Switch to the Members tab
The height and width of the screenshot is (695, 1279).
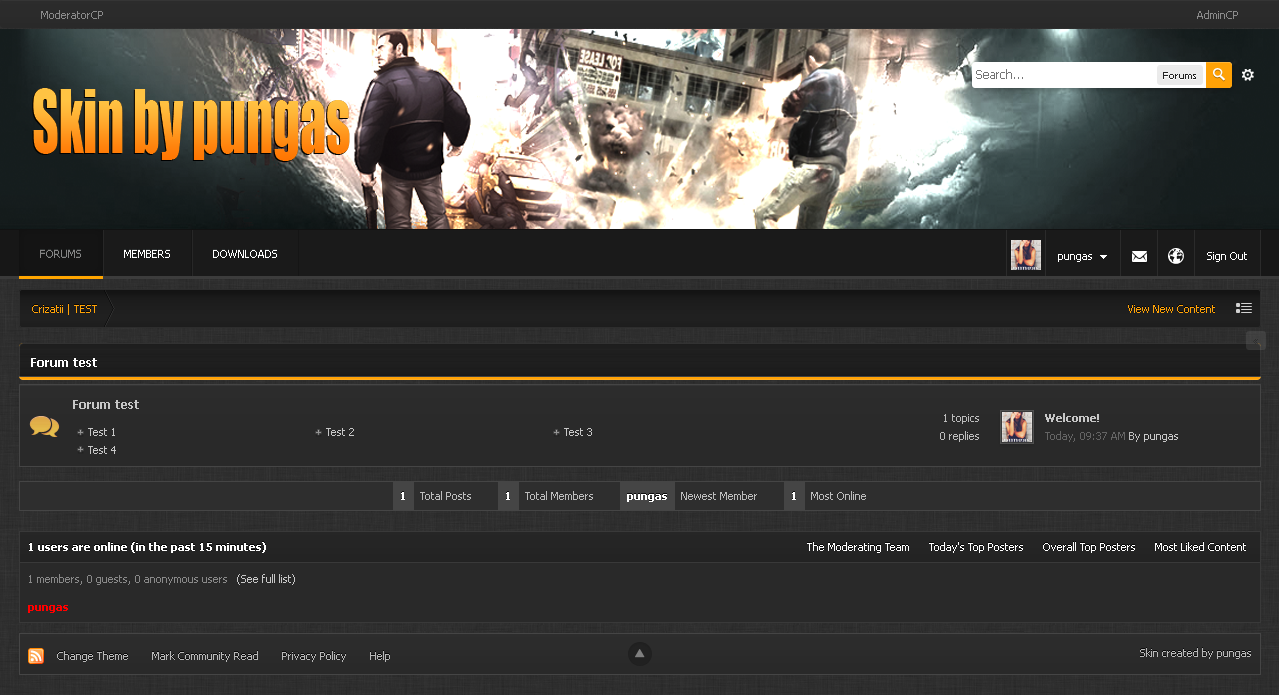click(147, 254)
